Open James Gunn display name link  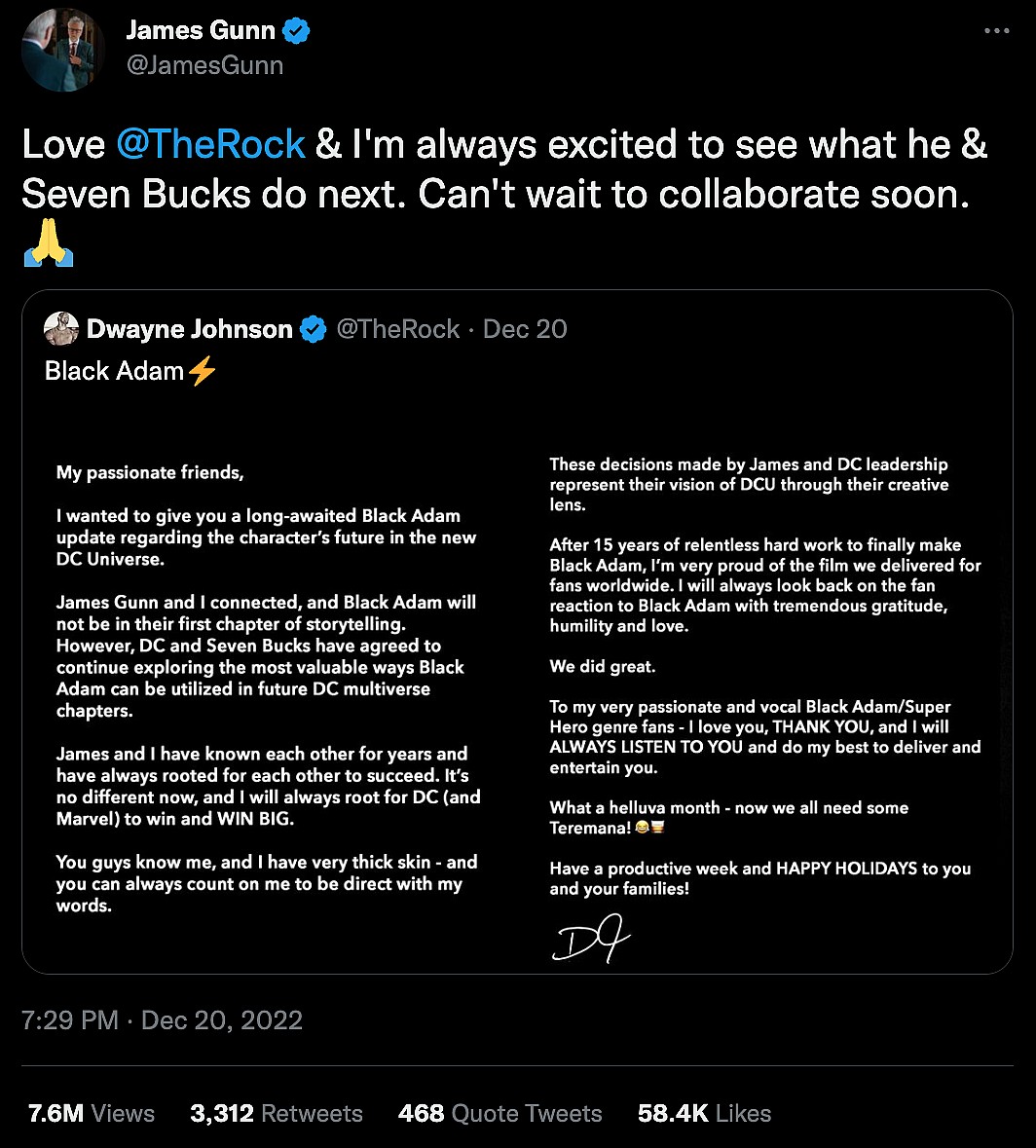click(203, 31)
